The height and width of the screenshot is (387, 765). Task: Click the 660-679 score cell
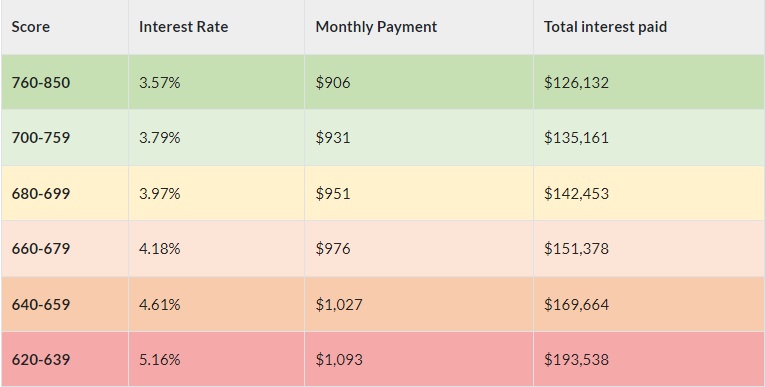click(x=65, y=249)
